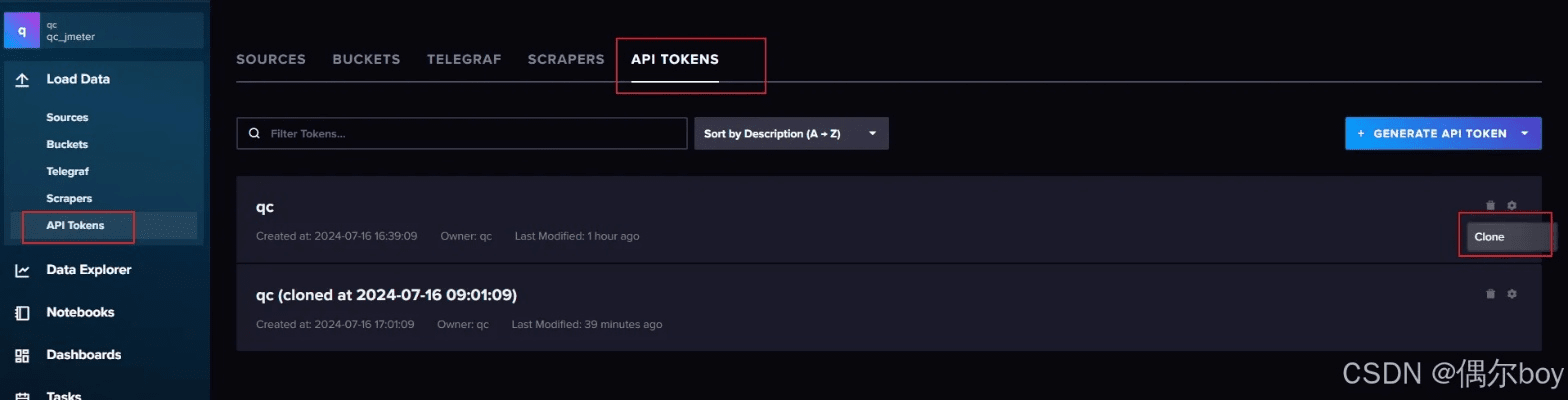Open gear settings for qc token

tap(1512, 205)
